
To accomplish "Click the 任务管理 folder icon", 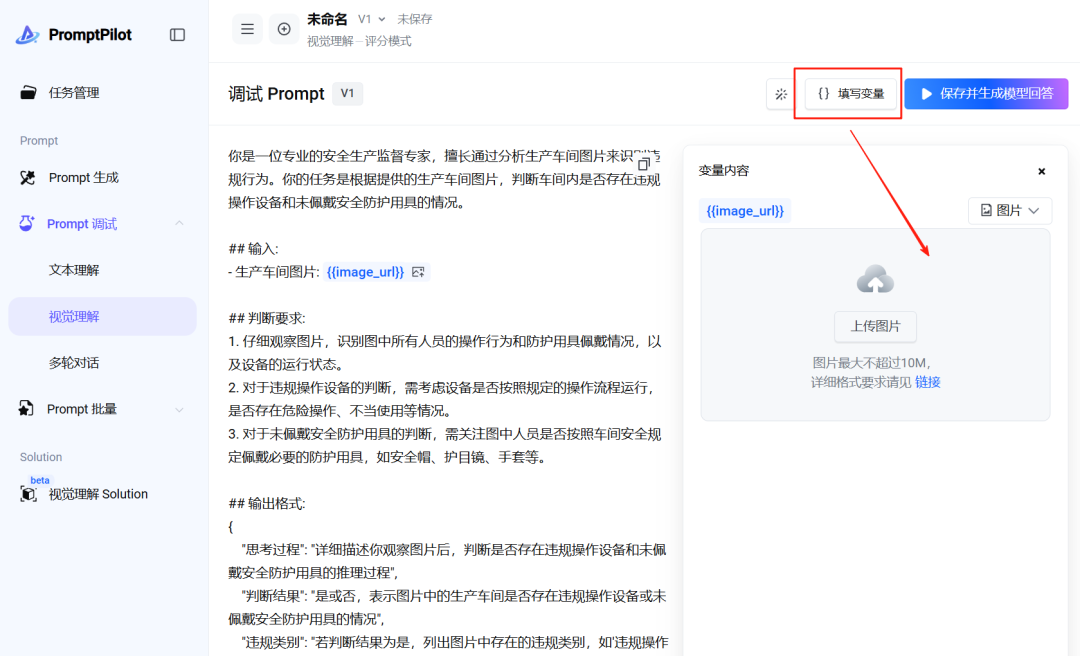I will point(28,92).
